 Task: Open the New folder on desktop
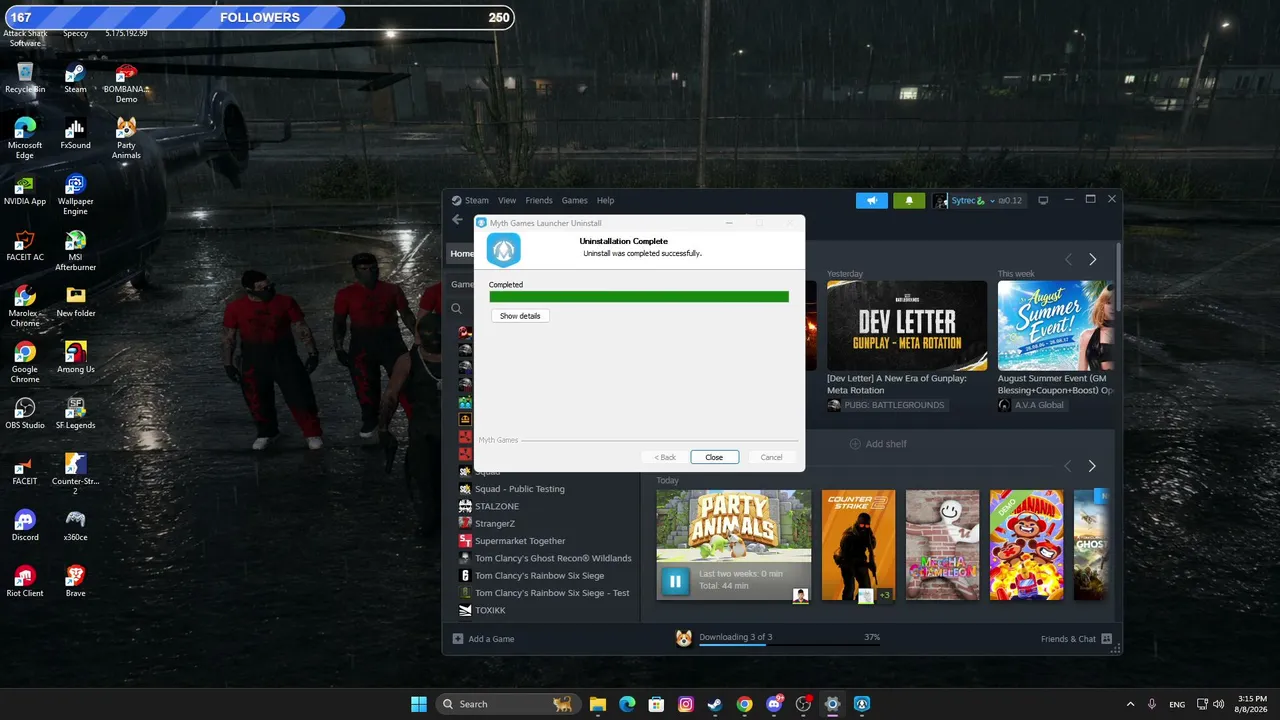coord(75,302)
